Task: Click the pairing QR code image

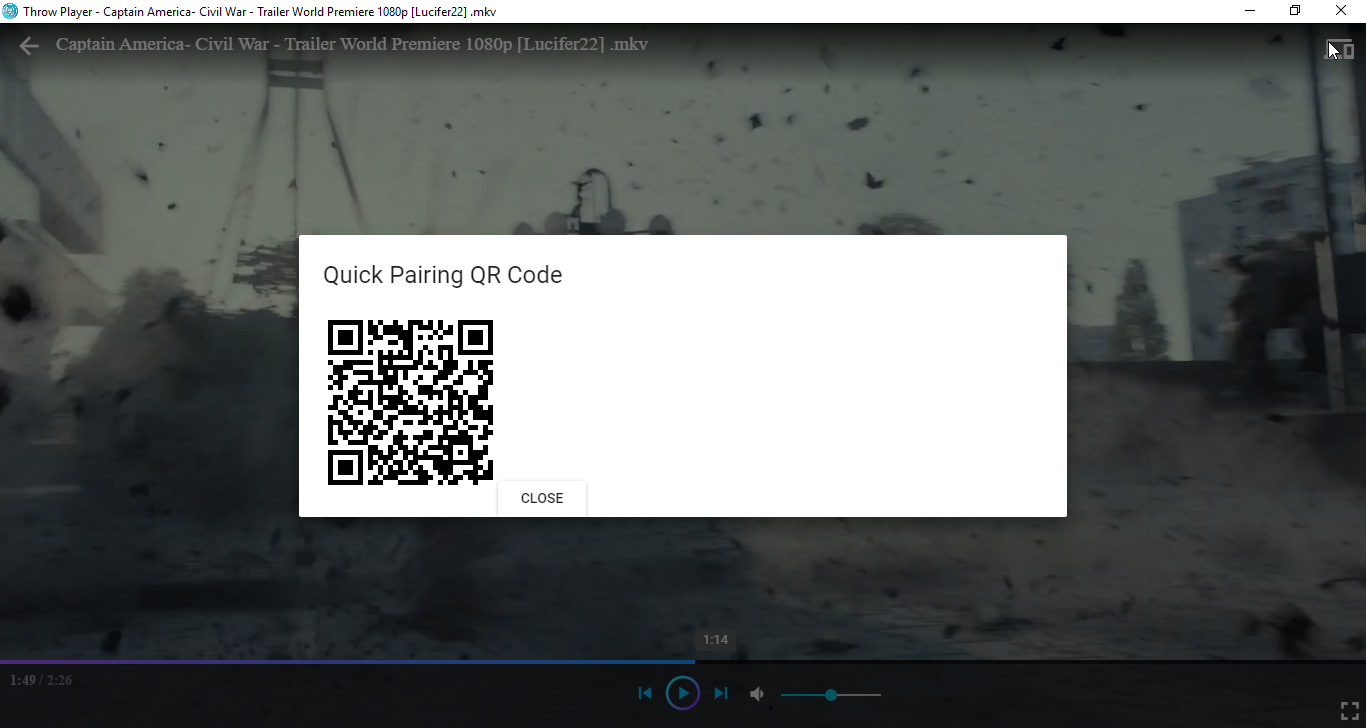Action: pos(410,402)
